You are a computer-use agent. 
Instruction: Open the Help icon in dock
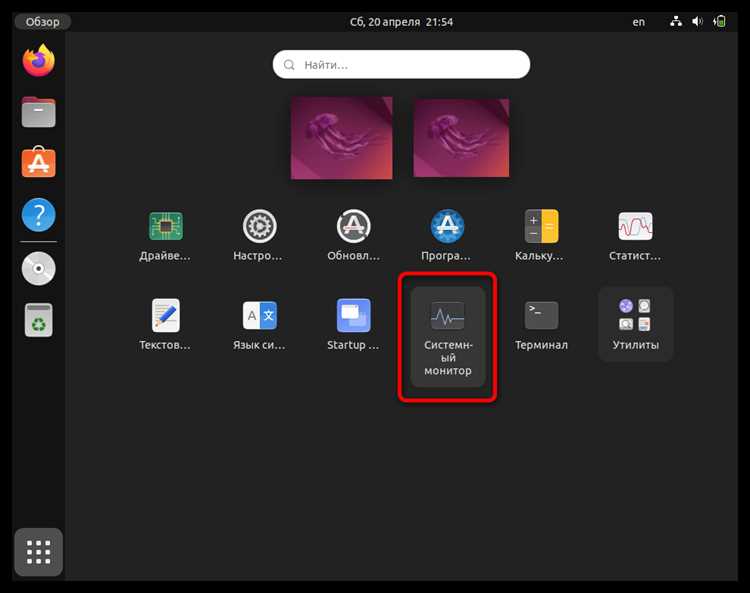click(x=39, y=215)
